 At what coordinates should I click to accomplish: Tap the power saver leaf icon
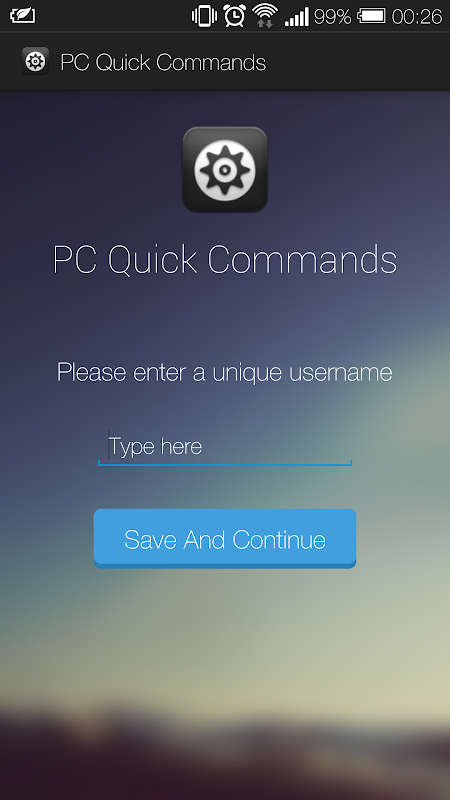point(23,15)
